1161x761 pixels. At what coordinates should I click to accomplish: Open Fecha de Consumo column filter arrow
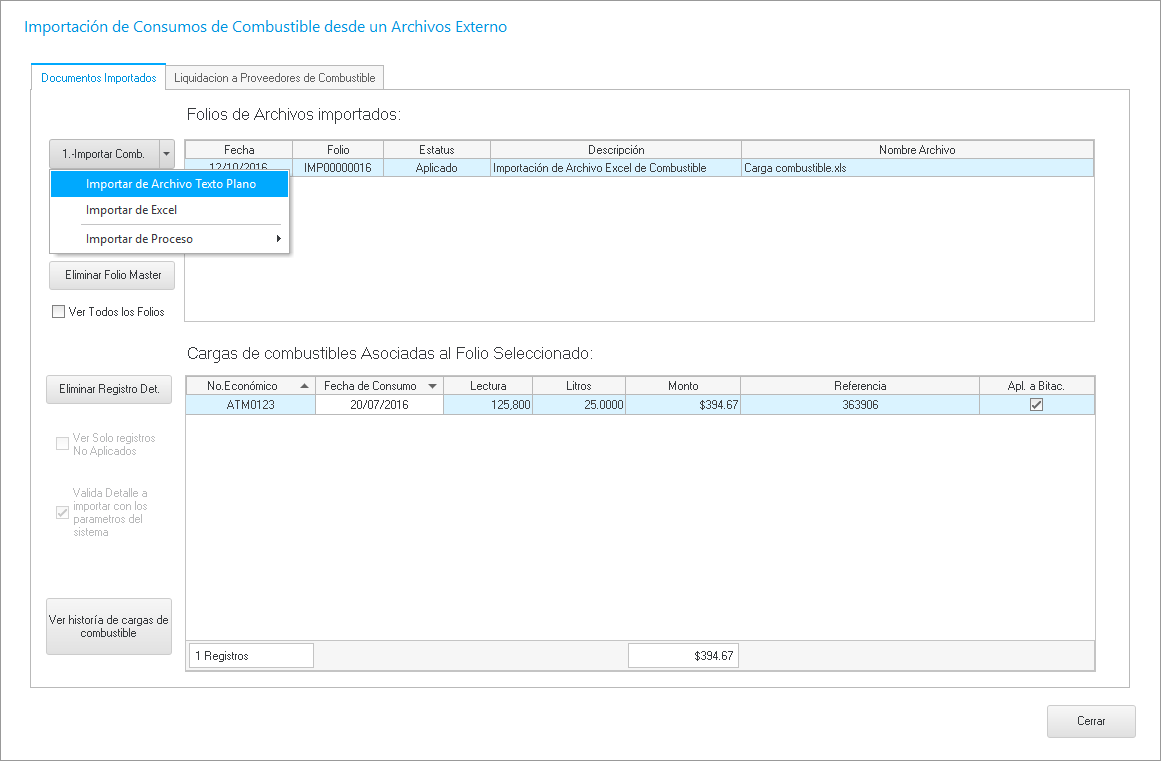(x=433, y=386)
